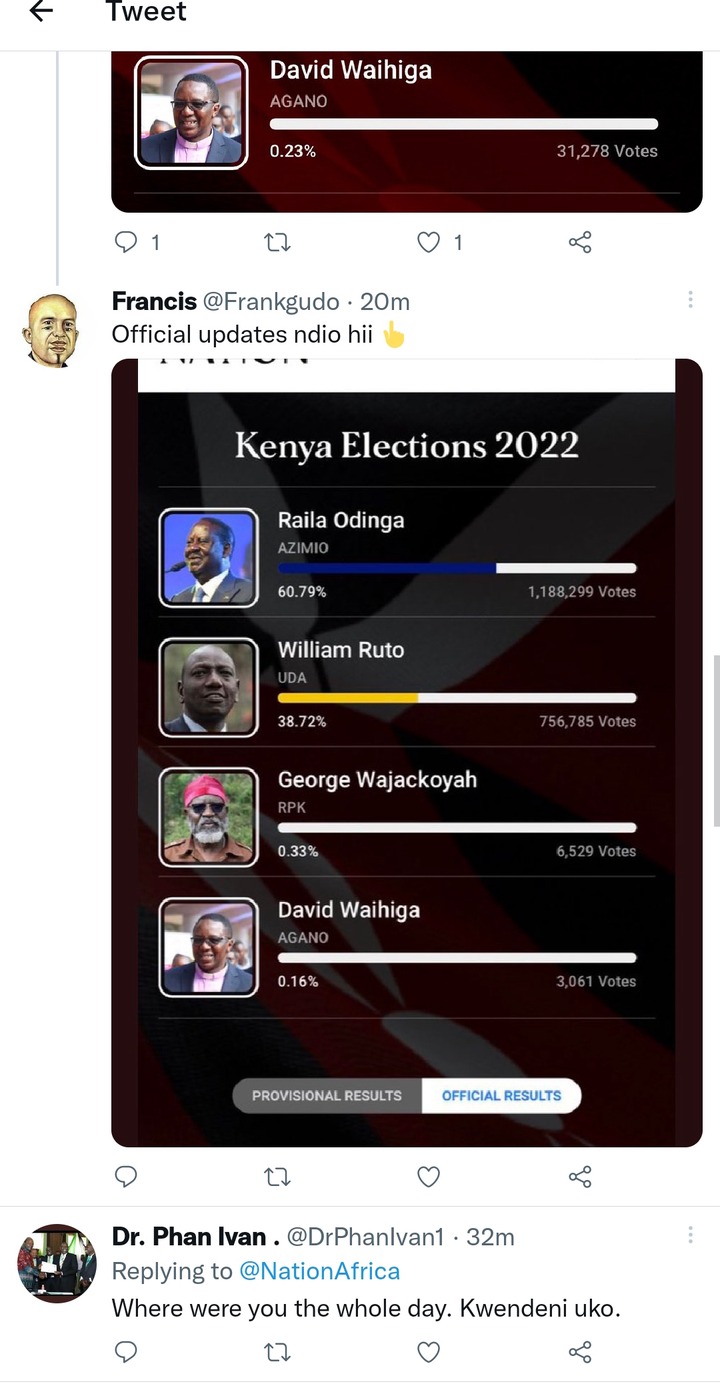Open more options for Dr. Phan Ivan's tweet
Image resolution: width=720 pixels, height=1392 pixels.
point(690,1236)
